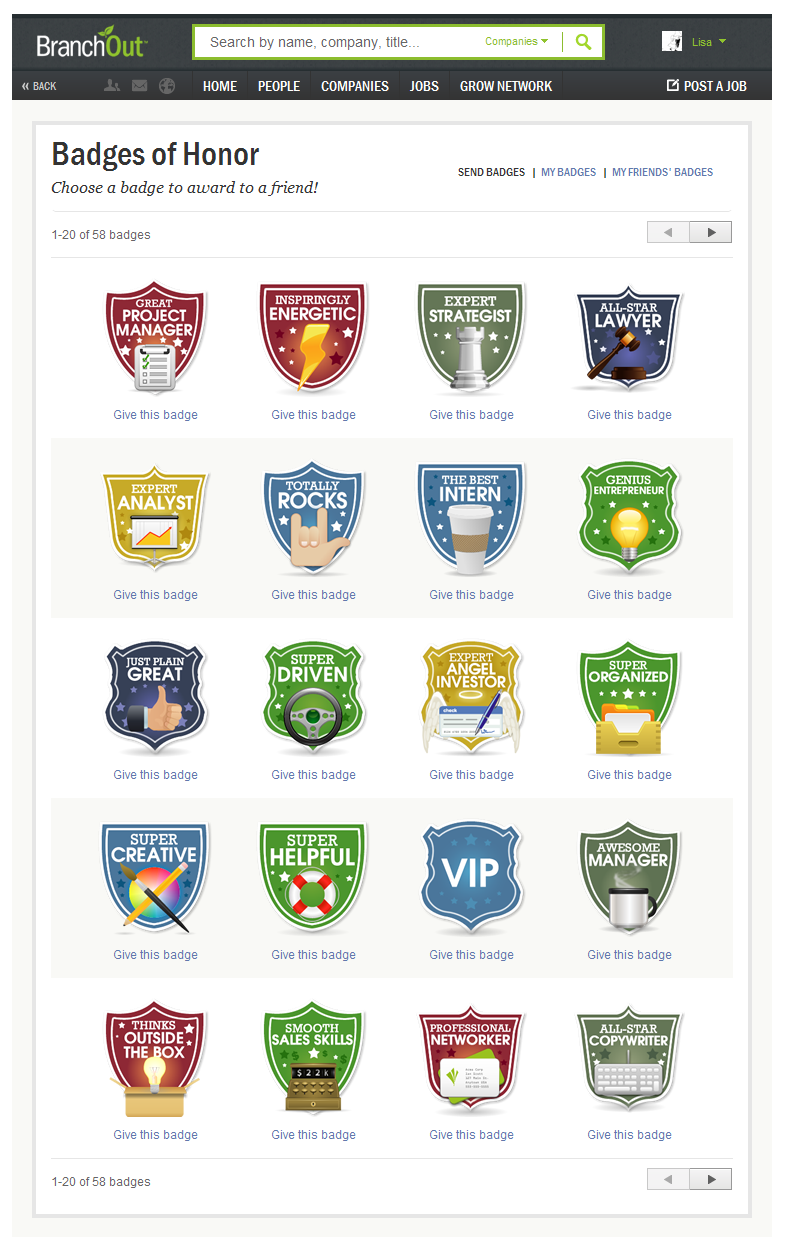Focus the search by name input field
This screenshot has width=785, height=1237.
(340, 42)
